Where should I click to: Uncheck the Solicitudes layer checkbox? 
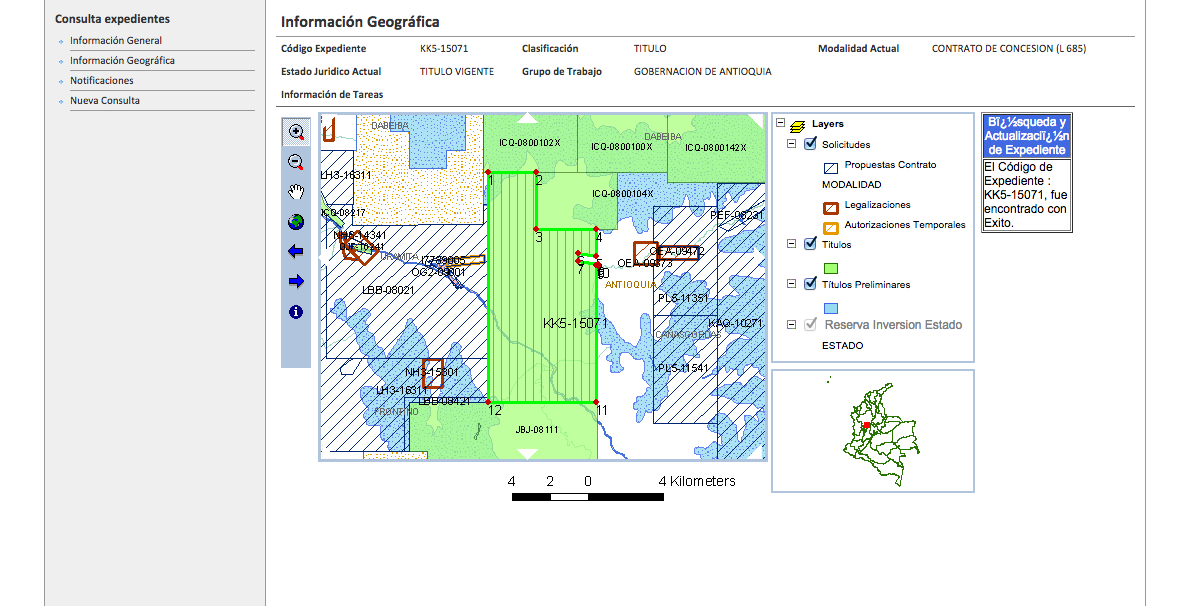click(810, 144)
